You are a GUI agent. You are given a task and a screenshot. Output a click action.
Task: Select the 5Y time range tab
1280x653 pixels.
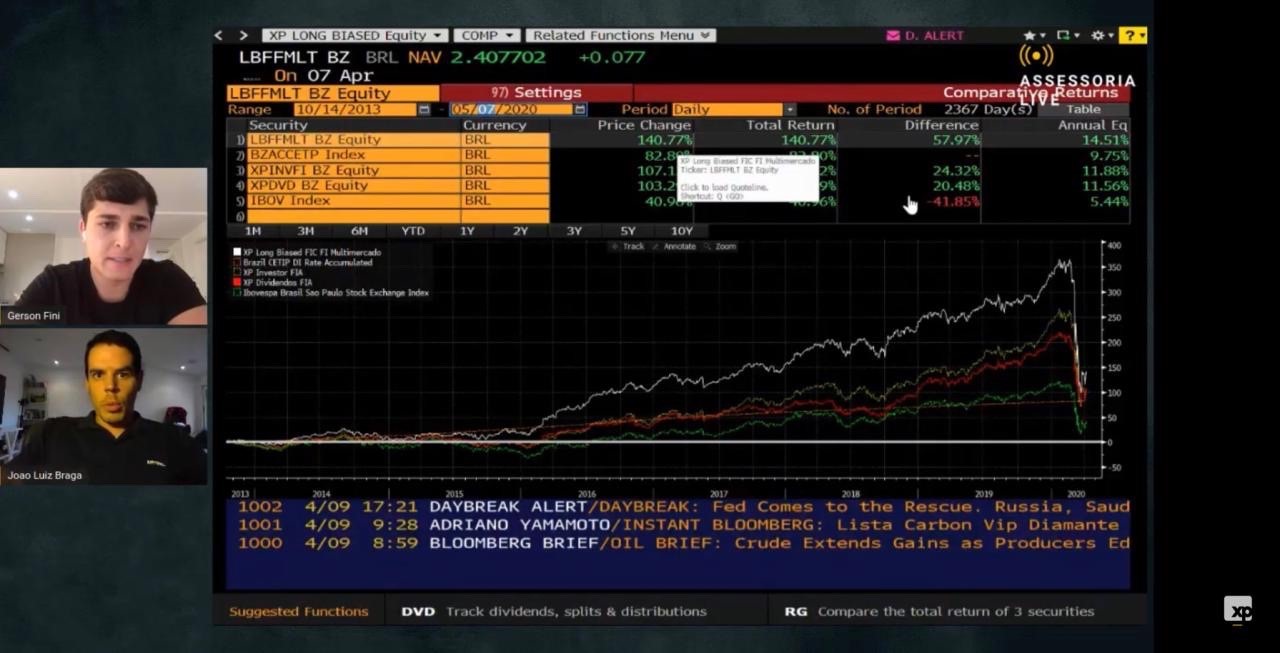(627, 231)
